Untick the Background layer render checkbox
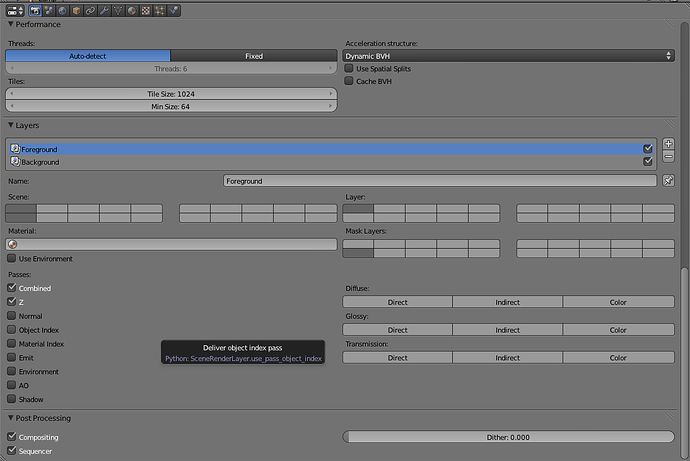Viewport: 690px width, 461px height. pos(648,161)
